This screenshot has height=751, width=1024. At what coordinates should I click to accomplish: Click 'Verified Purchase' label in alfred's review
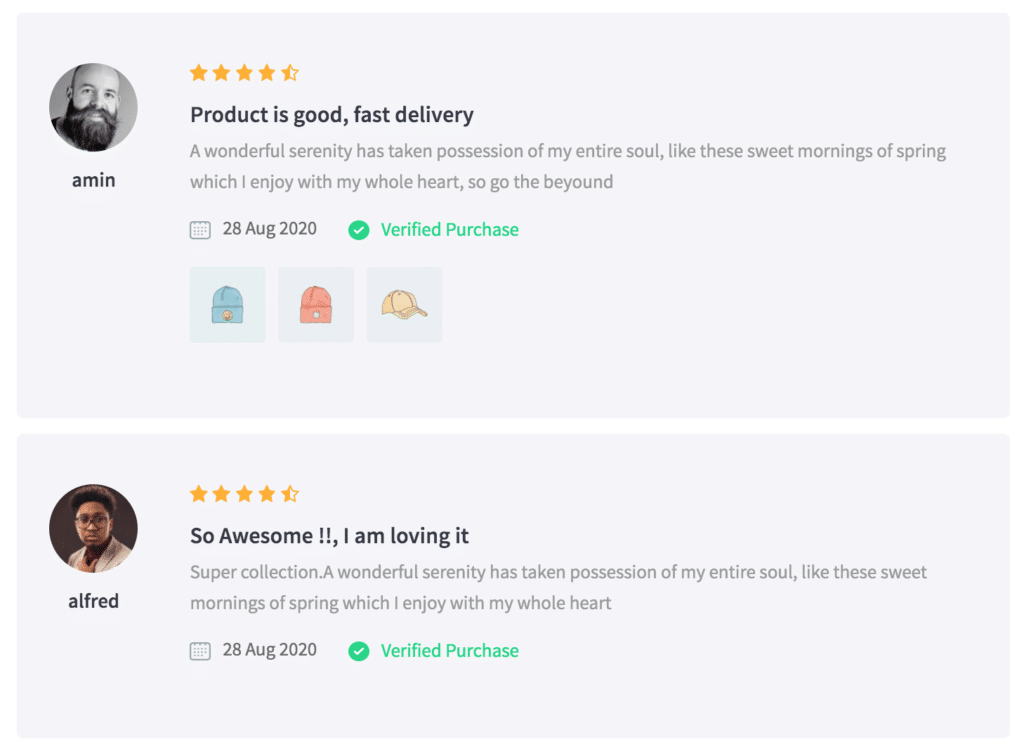[x=449, y=651]
